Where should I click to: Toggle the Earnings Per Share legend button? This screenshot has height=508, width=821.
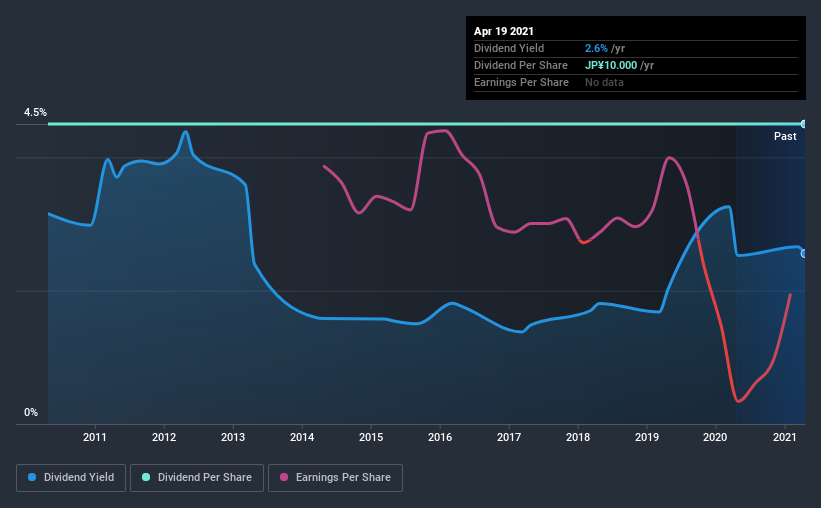coord(335,478)
